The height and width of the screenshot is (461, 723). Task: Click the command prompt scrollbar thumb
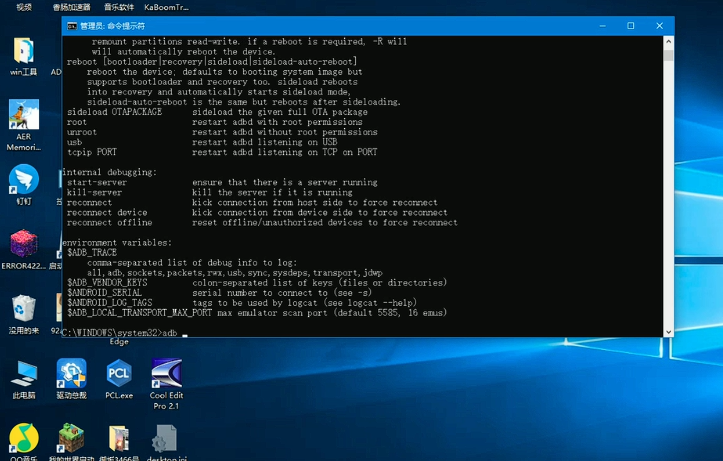(669, 55)
